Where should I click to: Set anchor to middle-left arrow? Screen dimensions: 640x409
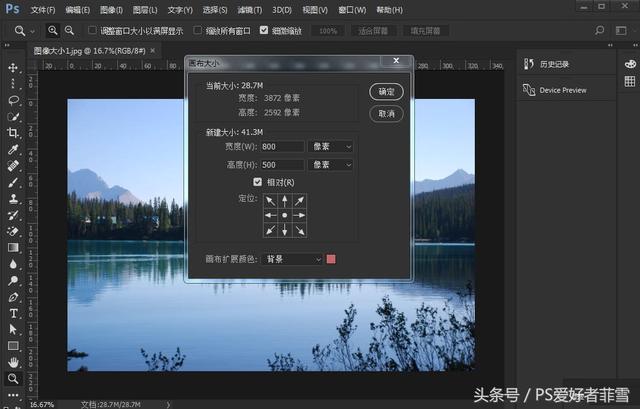pyautogui.click(x=270, y=215)
